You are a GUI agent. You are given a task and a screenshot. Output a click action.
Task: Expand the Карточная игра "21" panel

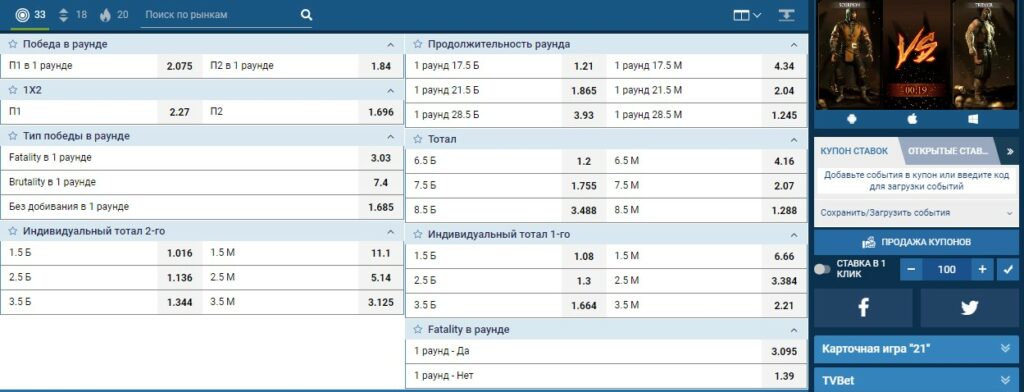[x=916, y=350]
